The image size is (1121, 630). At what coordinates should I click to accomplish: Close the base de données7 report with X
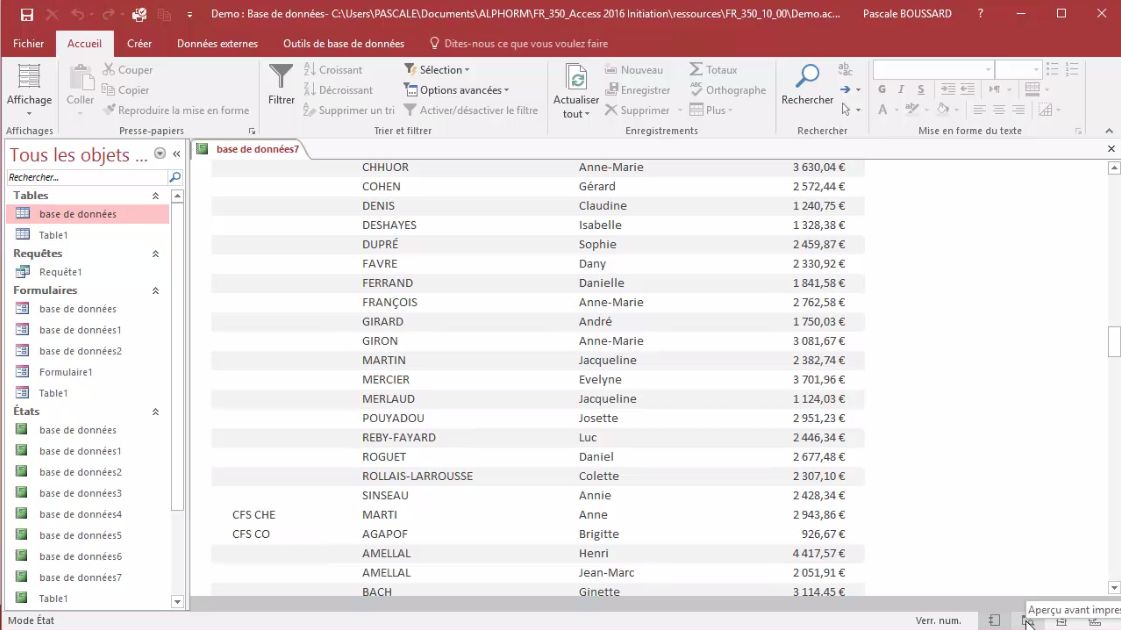1111,149
